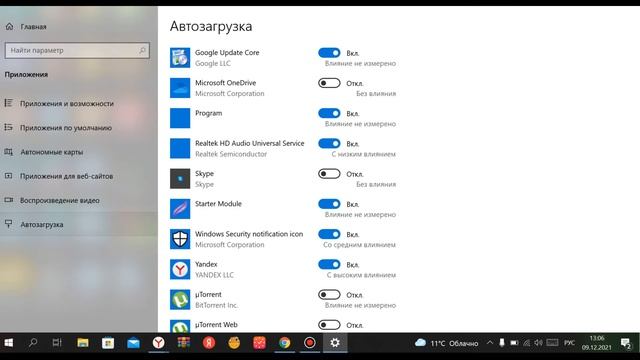The image size is (640, 360).
Task: Click the battery tray icon
Action: tap(514, 343)
